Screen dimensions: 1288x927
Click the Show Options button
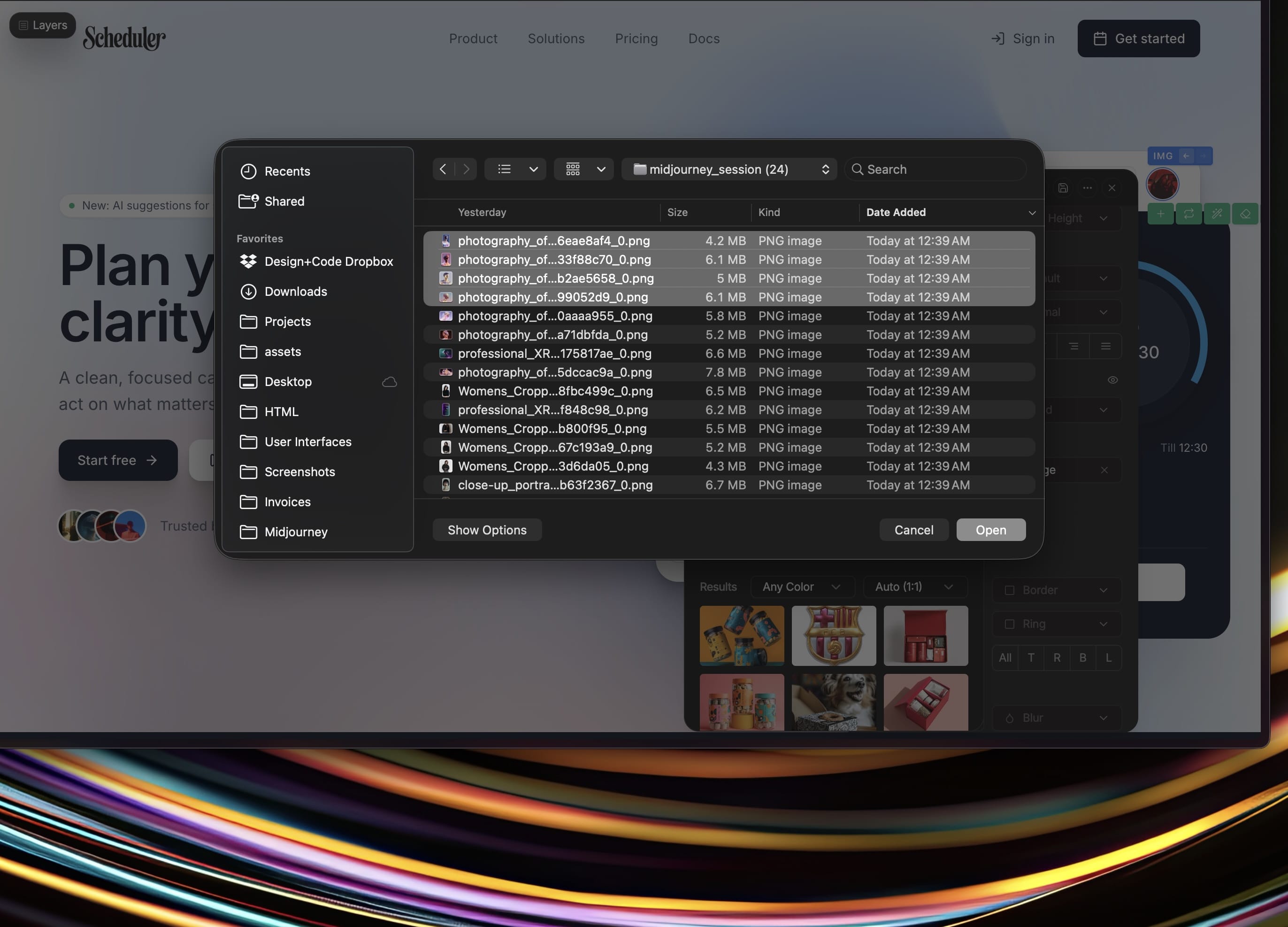[x=487, y=529]
